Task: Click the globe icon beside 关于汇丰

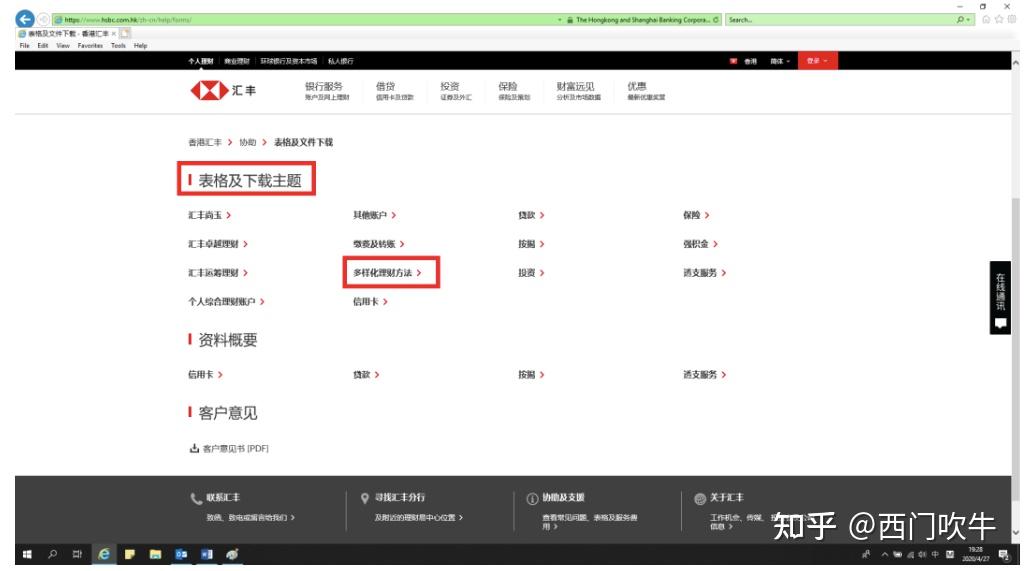Action: click(700, 499)
